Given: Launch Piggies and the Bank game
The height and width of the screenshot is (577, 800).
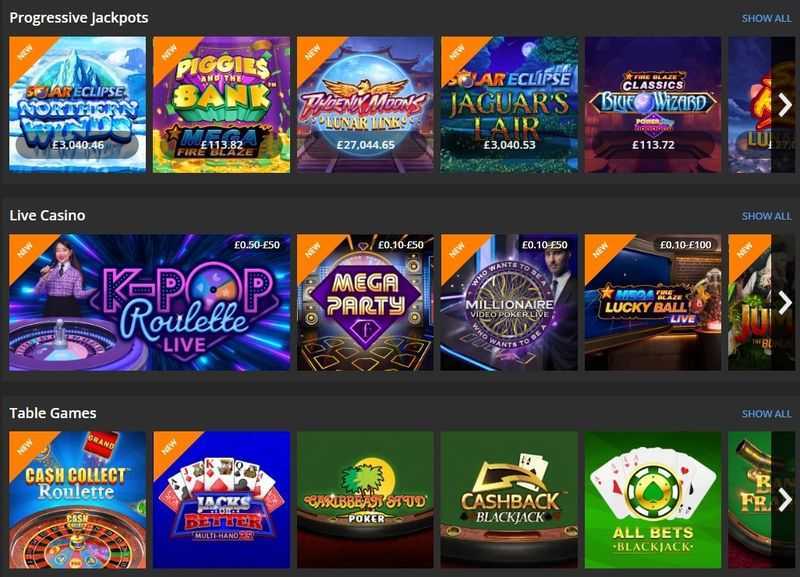Looking at the screenshot, I should coord(221,105).
